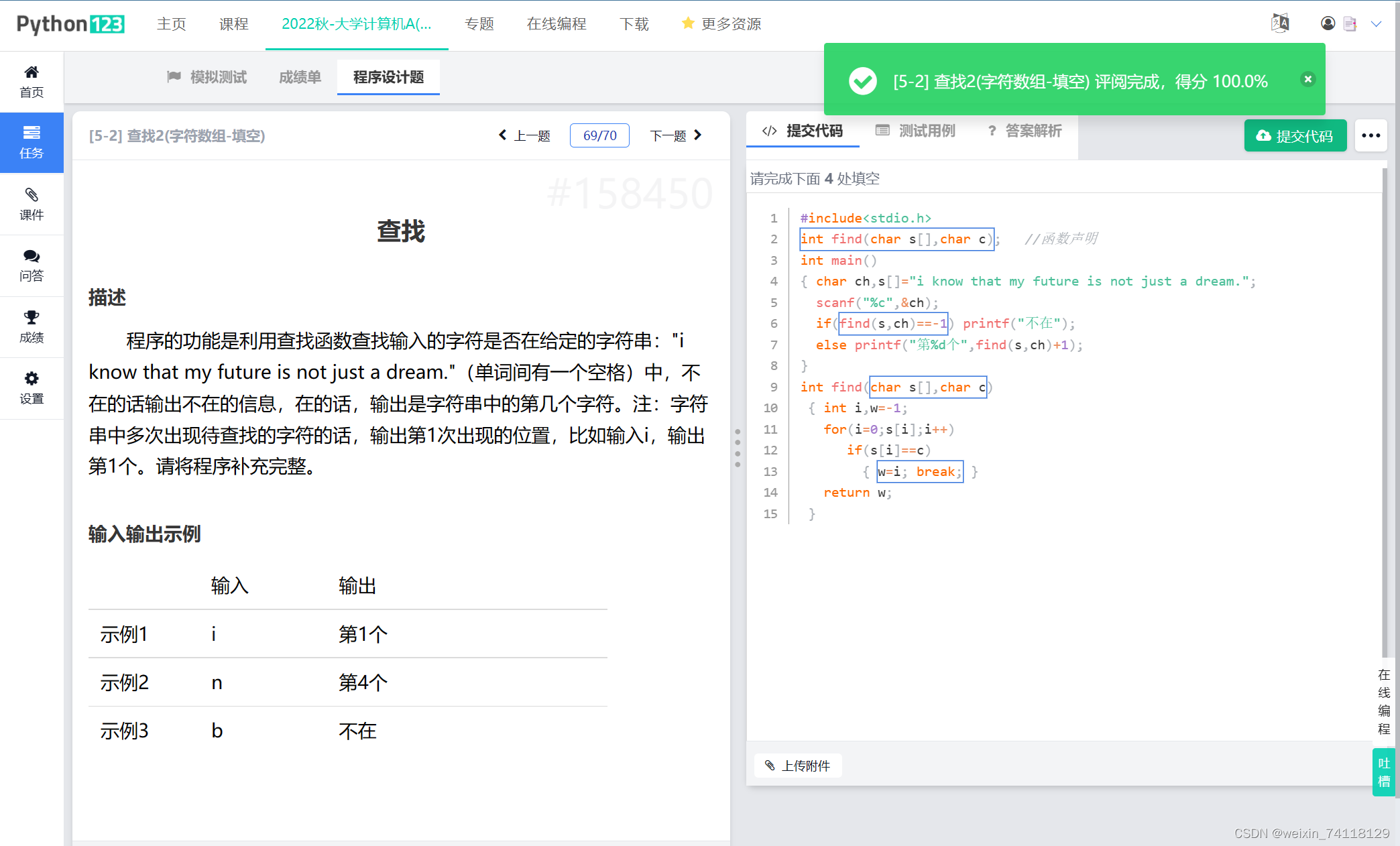Click the problem title [5-2] 查找2(字符数组-填空)
Viewport: 1400px width, 846px height.
(x=177, y=136)
